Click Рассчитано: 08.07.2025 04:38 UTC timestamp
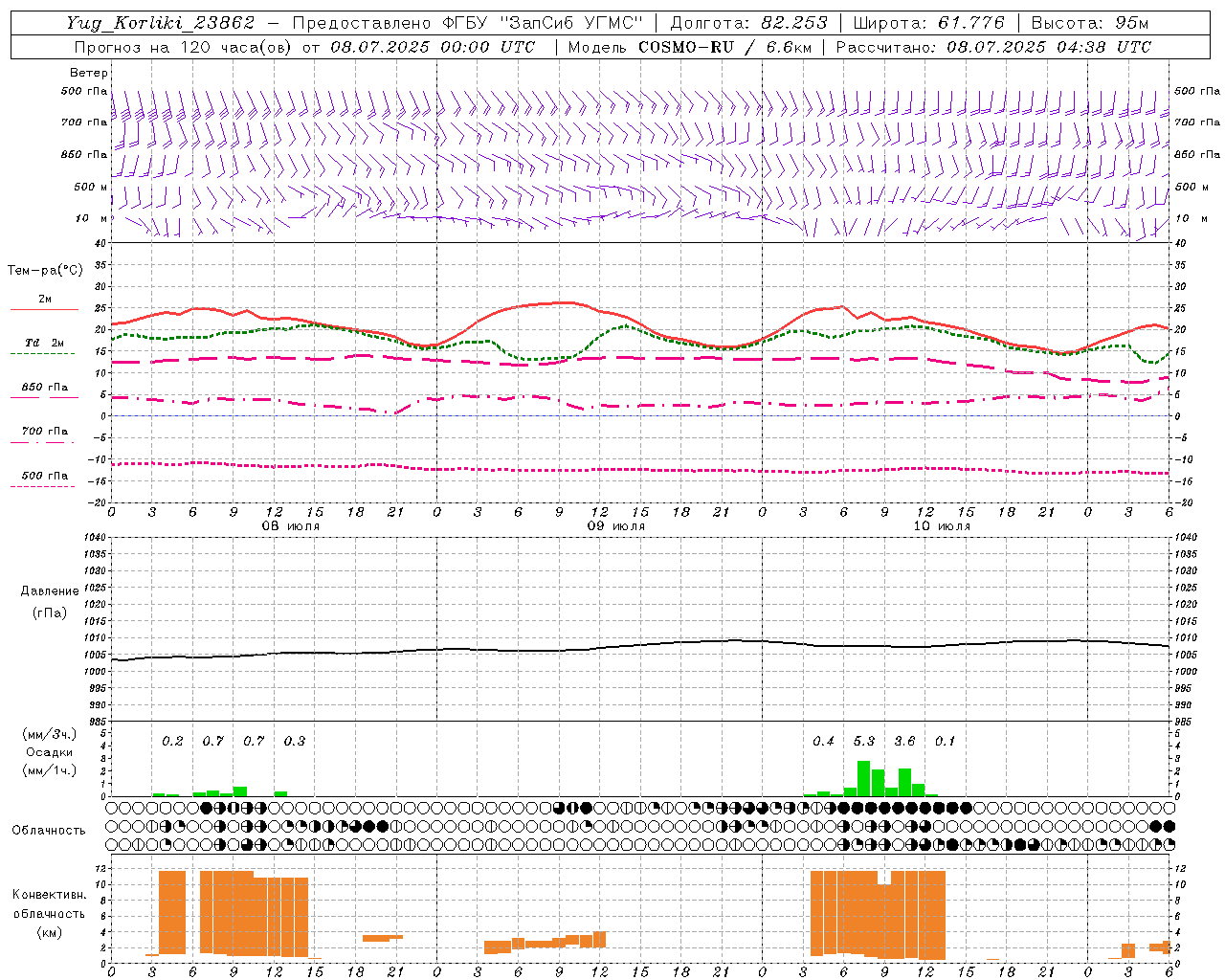The width and height of the screenshot is (1225, 980). click(993, 47)
